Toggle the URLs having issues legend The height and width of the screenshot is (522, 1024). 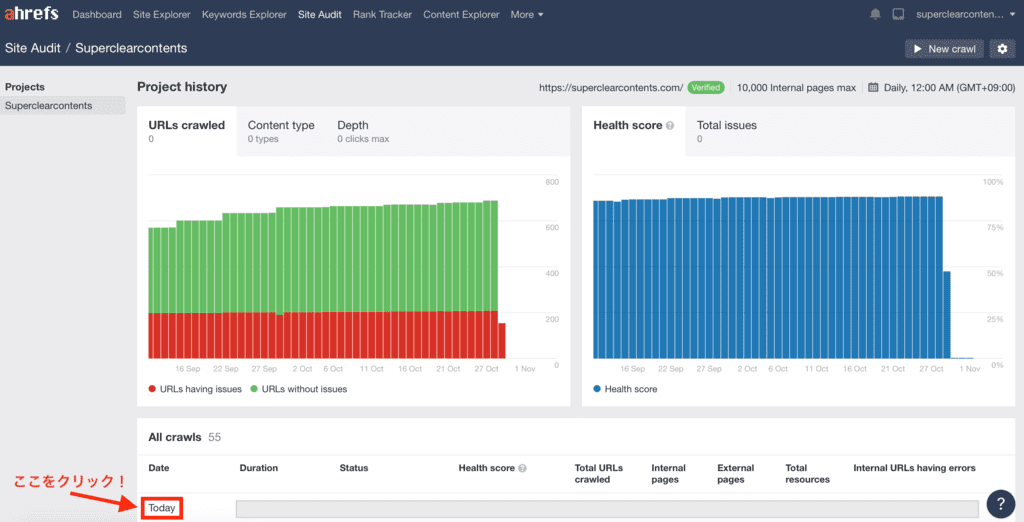pos(195,389)
